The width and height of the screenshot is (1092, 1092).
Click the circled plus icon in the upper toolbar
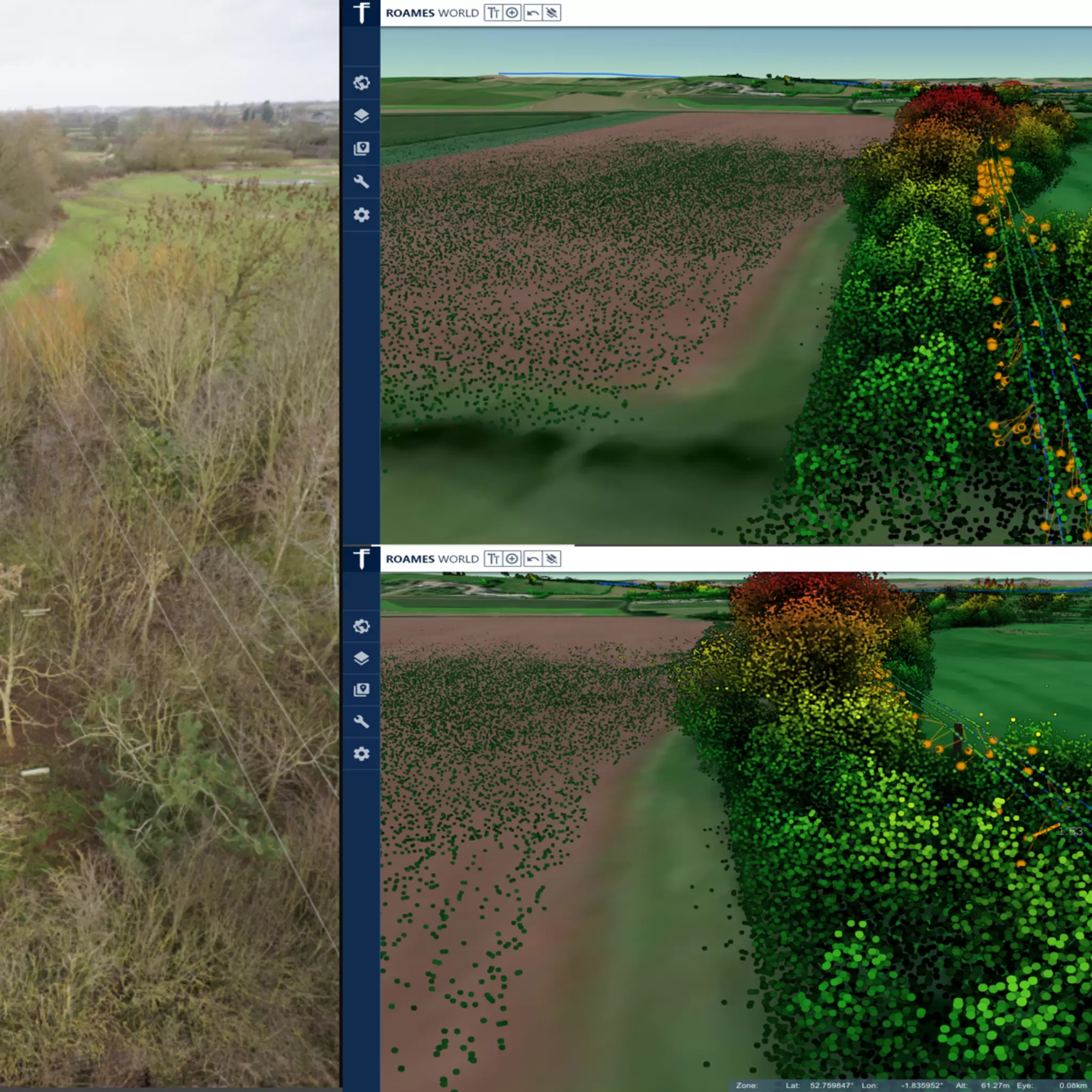(x=512, y=13)
